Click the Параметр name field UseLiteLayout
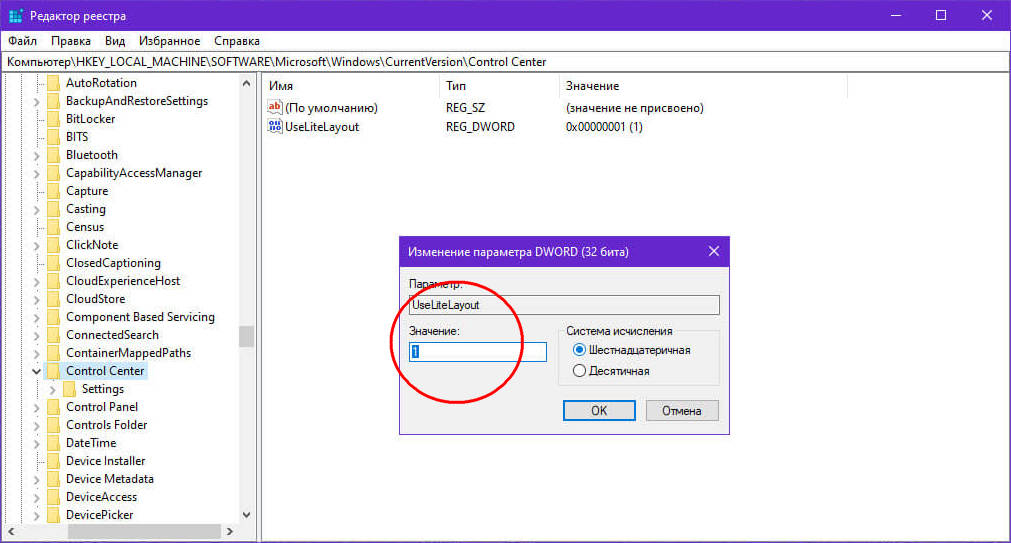The height and width of the screenshot is (543, 1011). (x=564, y=305)
